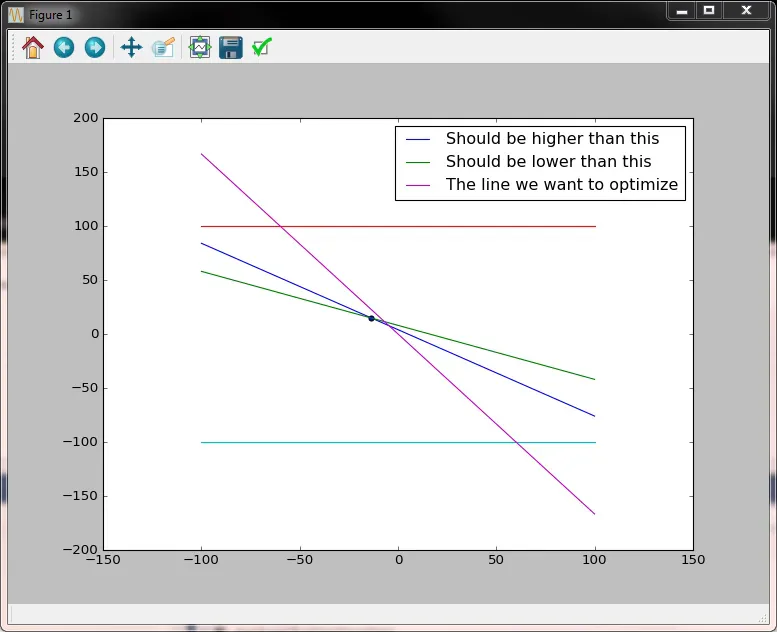Click legend entry 'The line we want to optimize'
777x632 pixels.
click(x=561, y=184)
